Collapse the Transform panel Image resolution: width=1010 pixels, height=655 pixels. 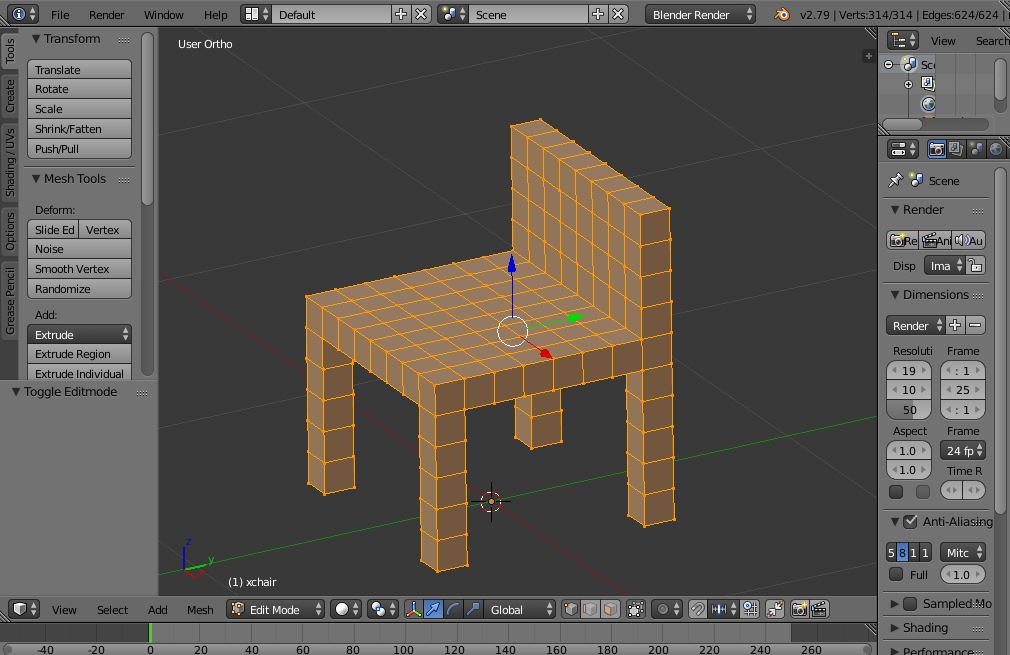36,39
